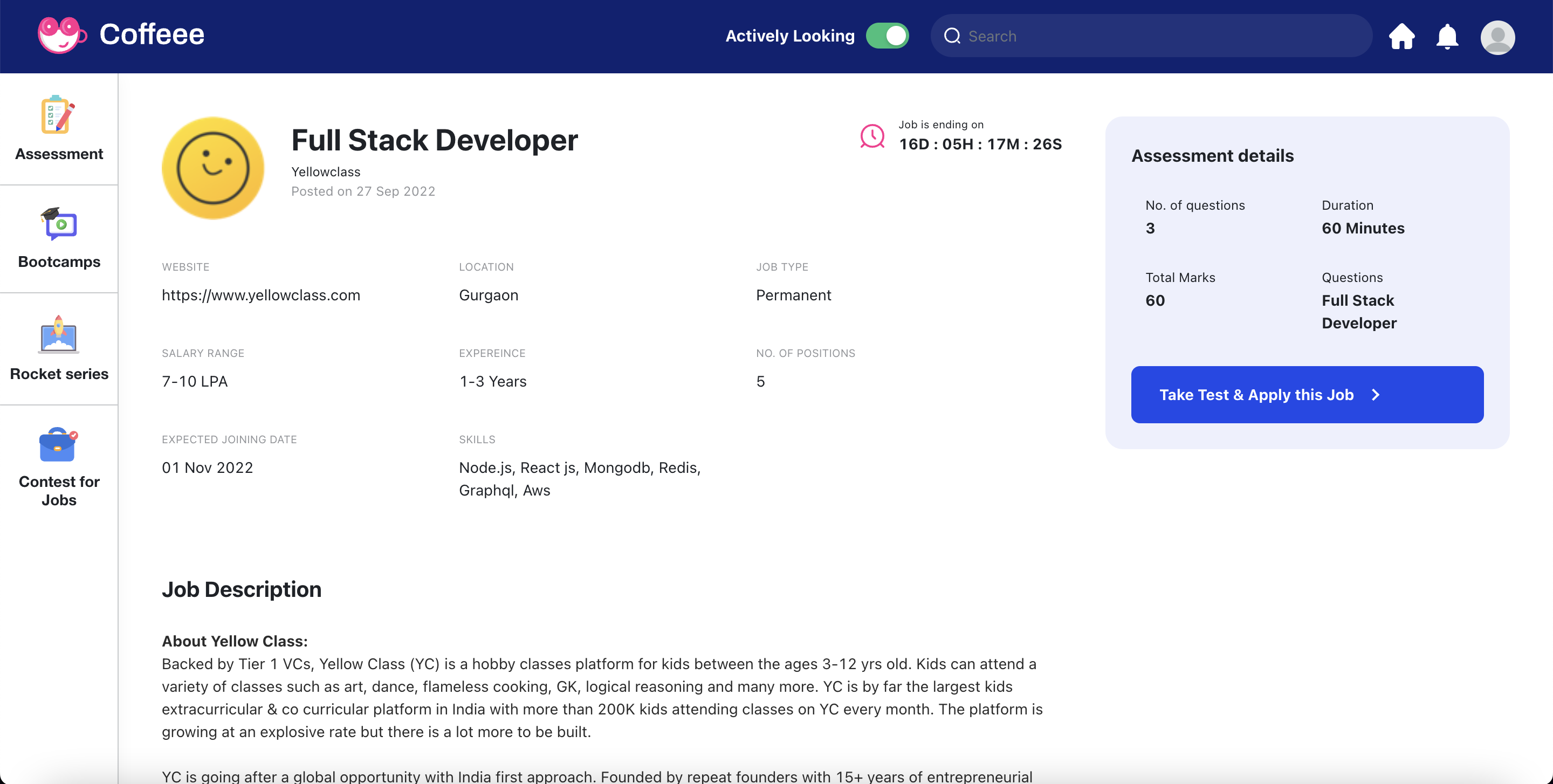Click Questions value Full Stack Developer
The height and width of the screenshot is (784, 1553).
pos(1359,312)
